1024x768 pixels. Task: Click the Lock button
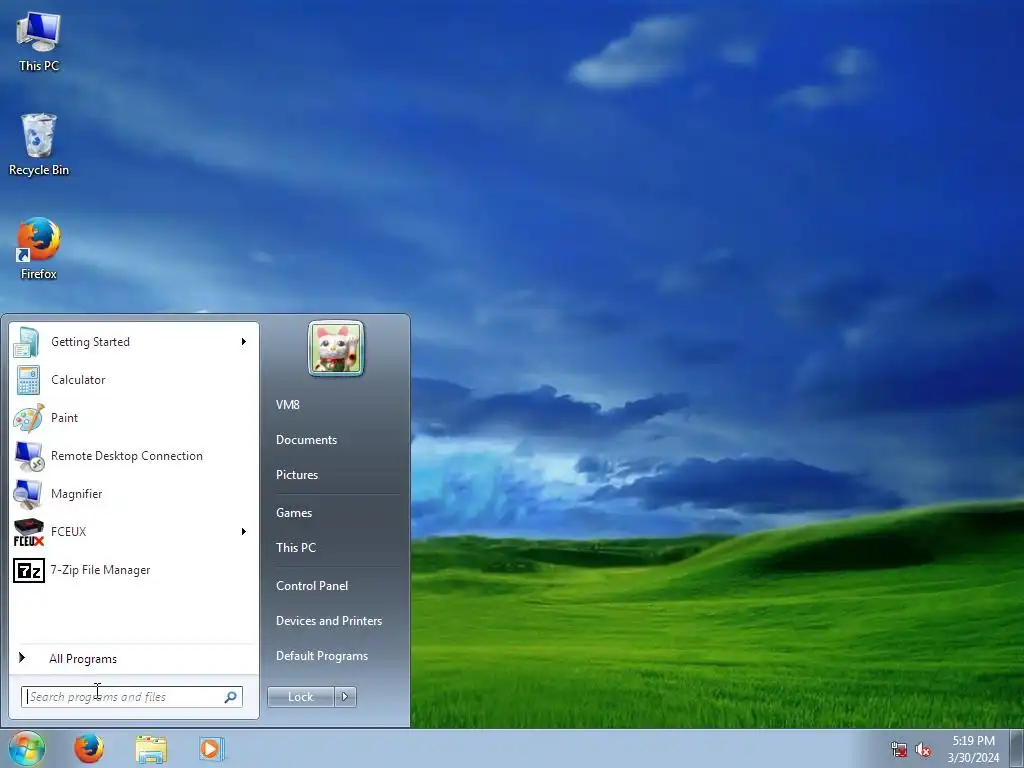click(x=300, y=697)
